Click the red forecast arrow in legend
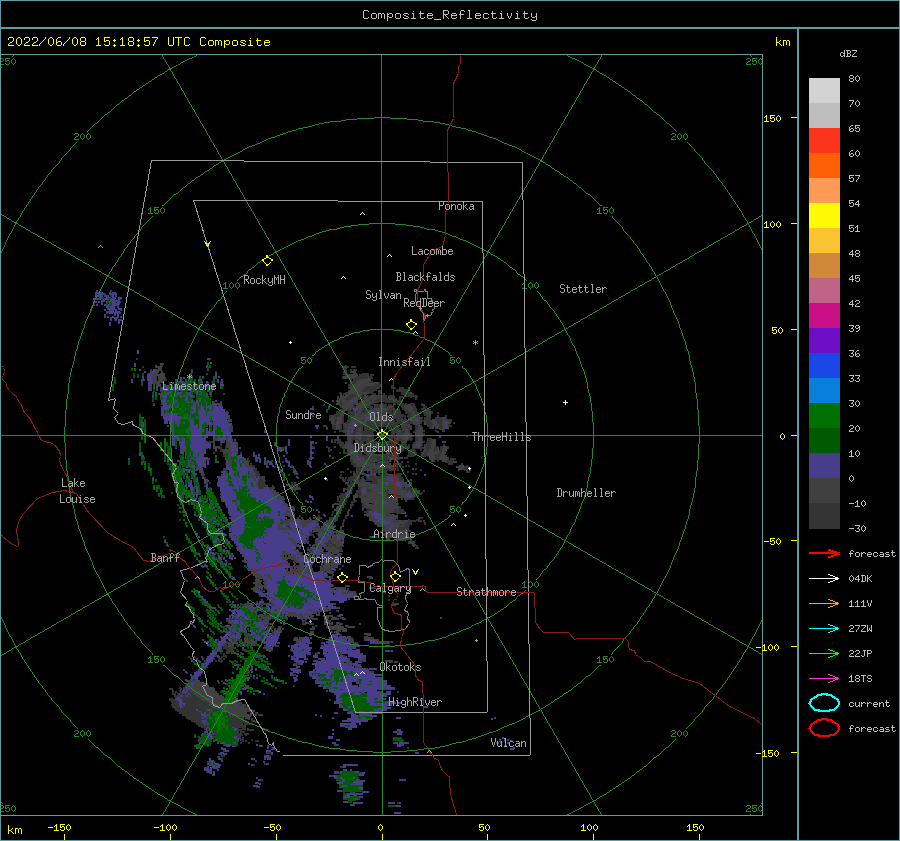The width and height of the screenshot is (900, 841). 824,553
